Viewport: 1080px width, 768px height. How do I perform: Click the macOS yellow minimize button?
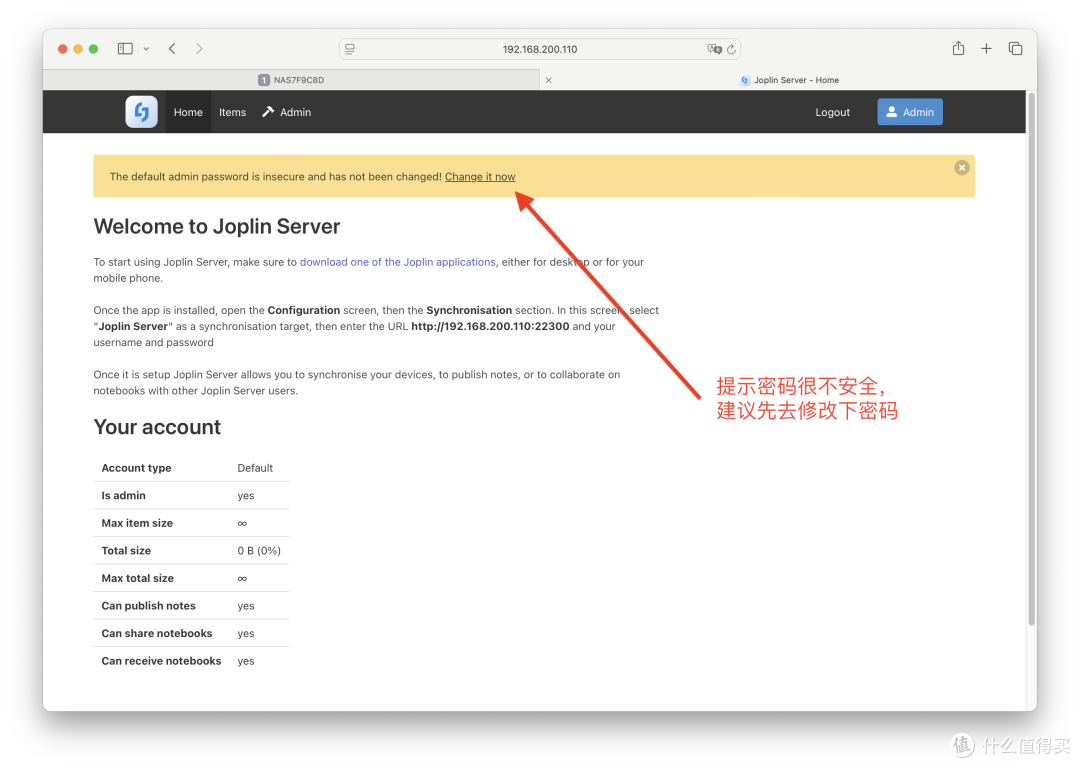78,49
